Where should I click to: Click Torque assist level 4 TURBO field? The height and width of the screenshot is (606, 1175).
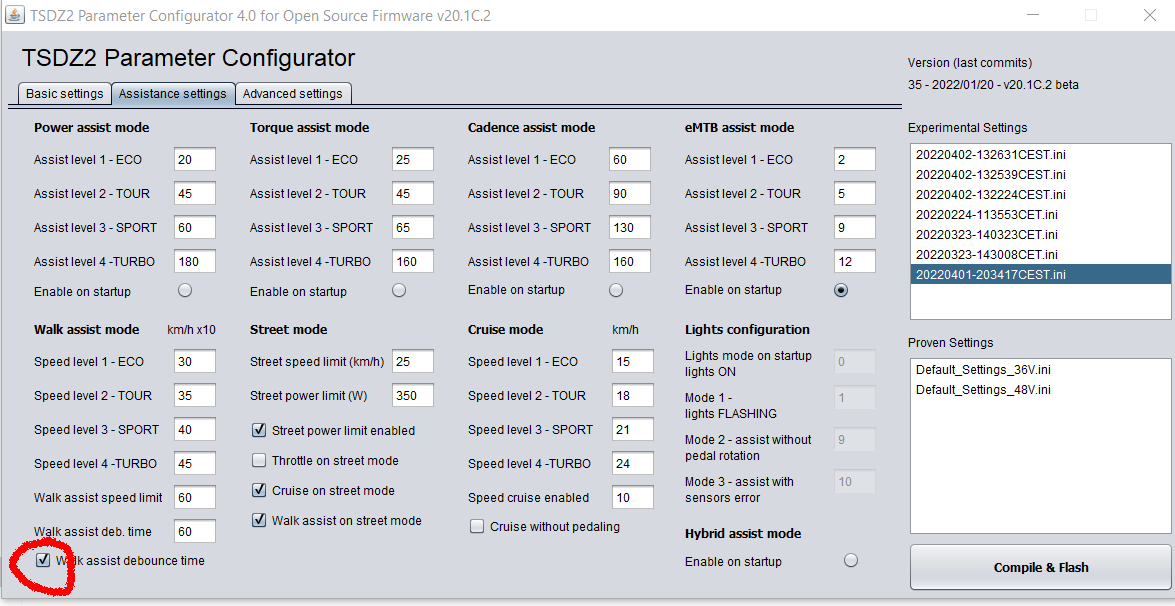pos(412,261)
